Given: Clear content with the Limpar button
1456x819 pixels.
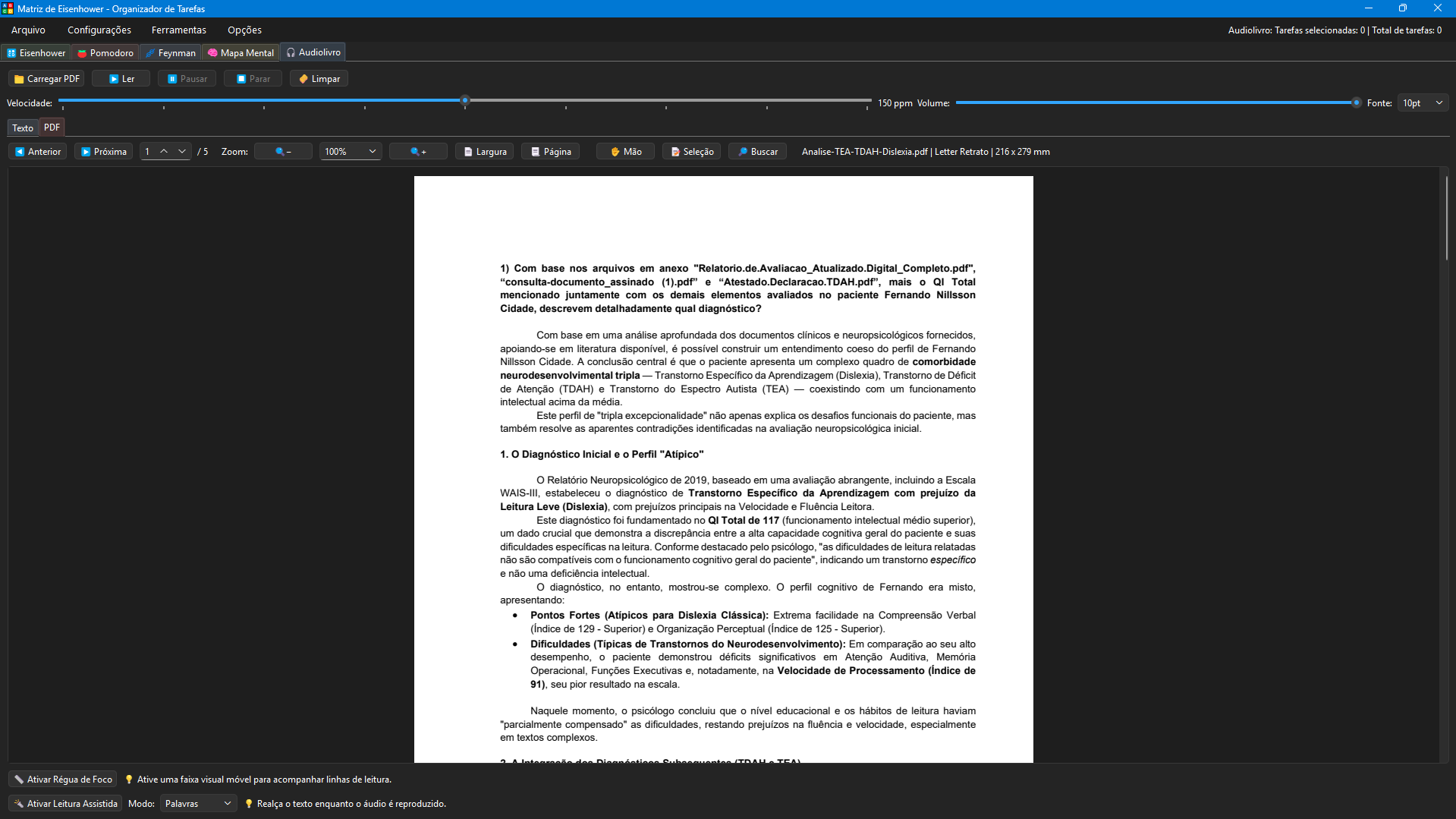Looking at the screenshot, I should [319, 79].
